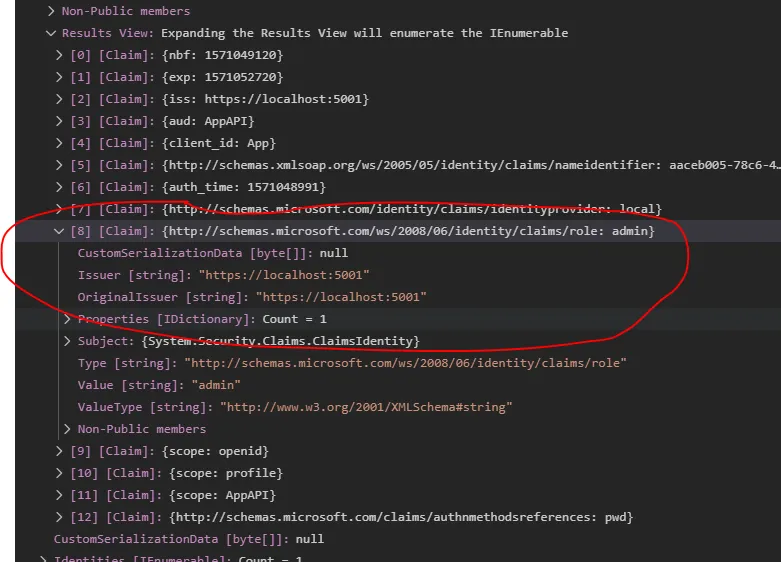Expand claim [12] authnmethodsreferences chevron
Viewport: 781px width, 562px height.
pos(59,517)
